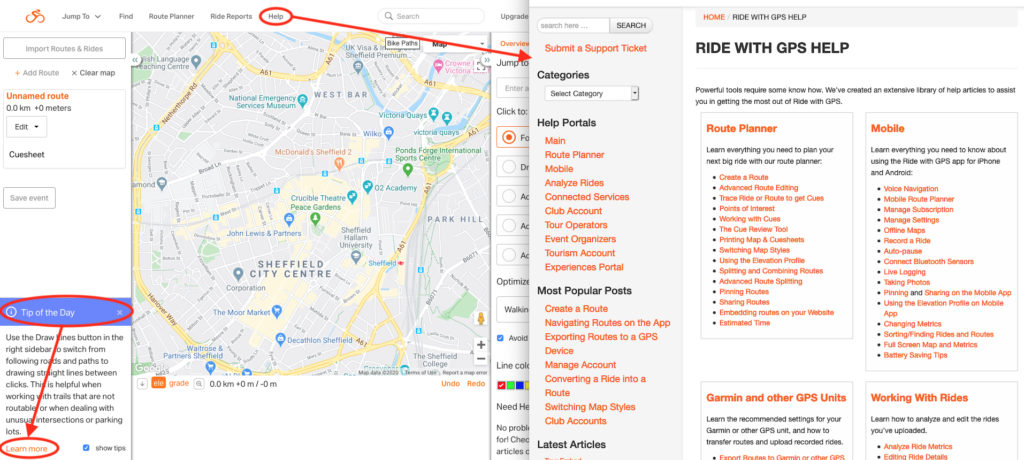
Task: Click the John Lewis & Partners map pin
Action: coord(289,218)
